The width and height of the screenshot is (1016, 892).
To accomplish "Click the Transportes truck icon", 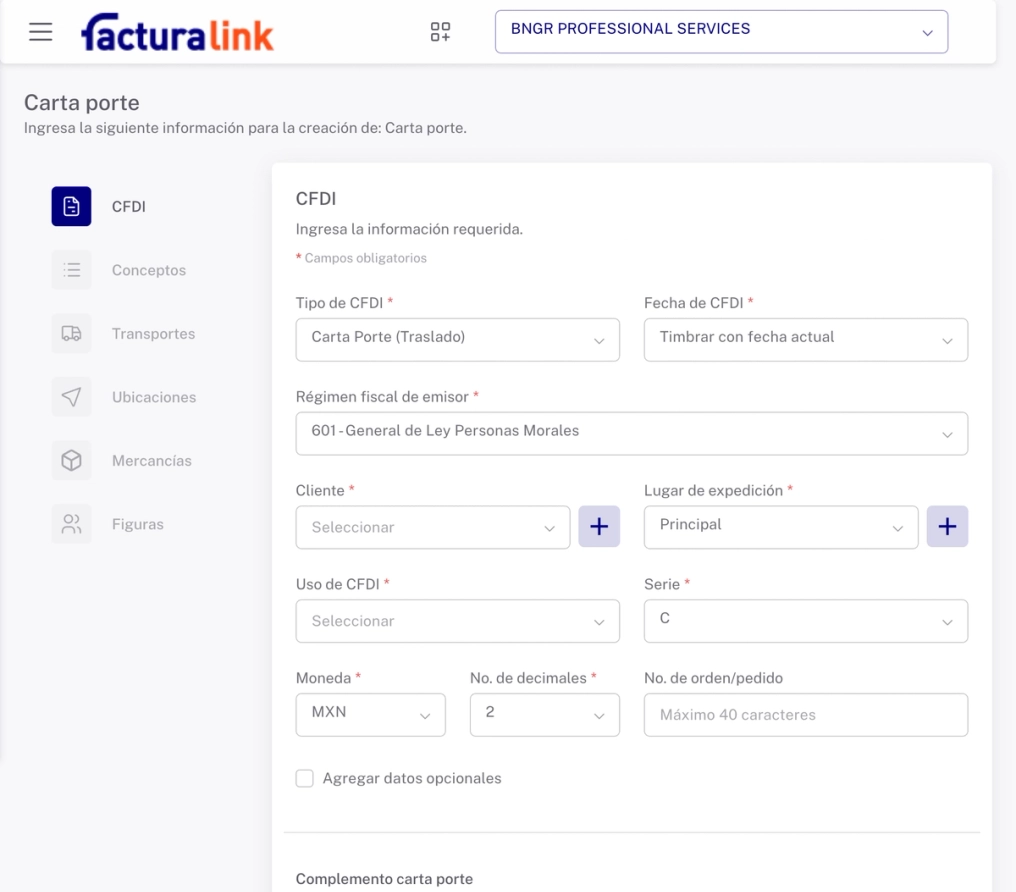I will point(71,334).
